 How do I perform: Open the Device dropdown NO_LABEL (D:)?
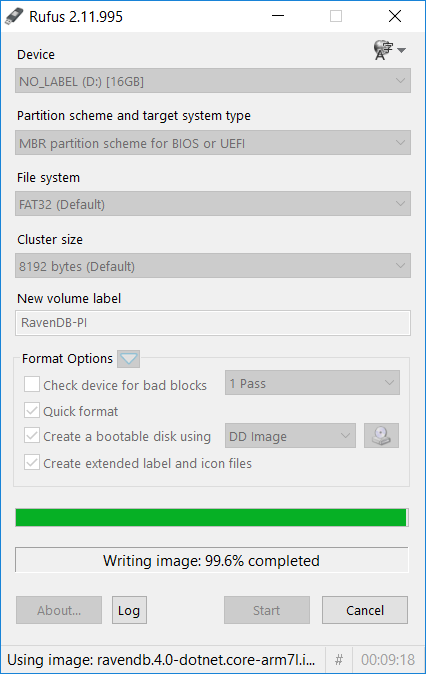(213, 81)
